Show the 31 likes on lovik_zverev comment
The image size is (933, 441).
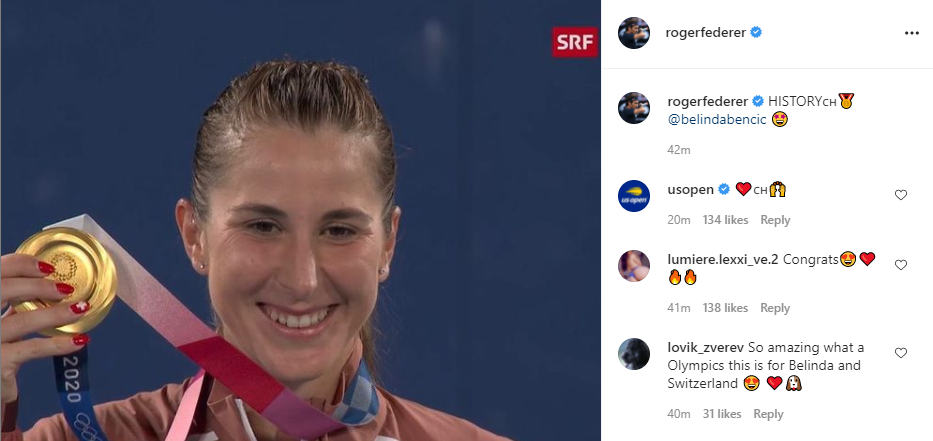pyautogui.click(x=722, y=414)
